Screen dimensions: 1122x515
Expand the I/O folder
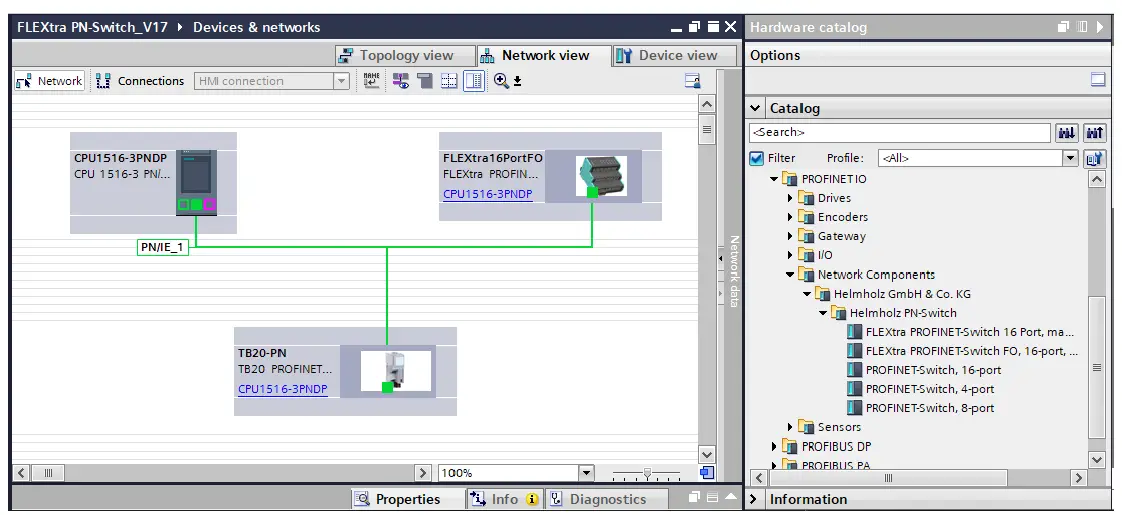coord(790,255)
